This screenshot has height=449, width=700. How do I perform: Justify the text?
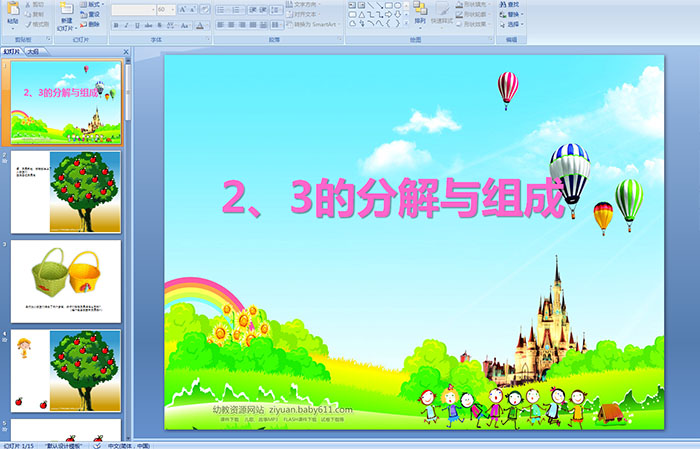pos(253,25)
